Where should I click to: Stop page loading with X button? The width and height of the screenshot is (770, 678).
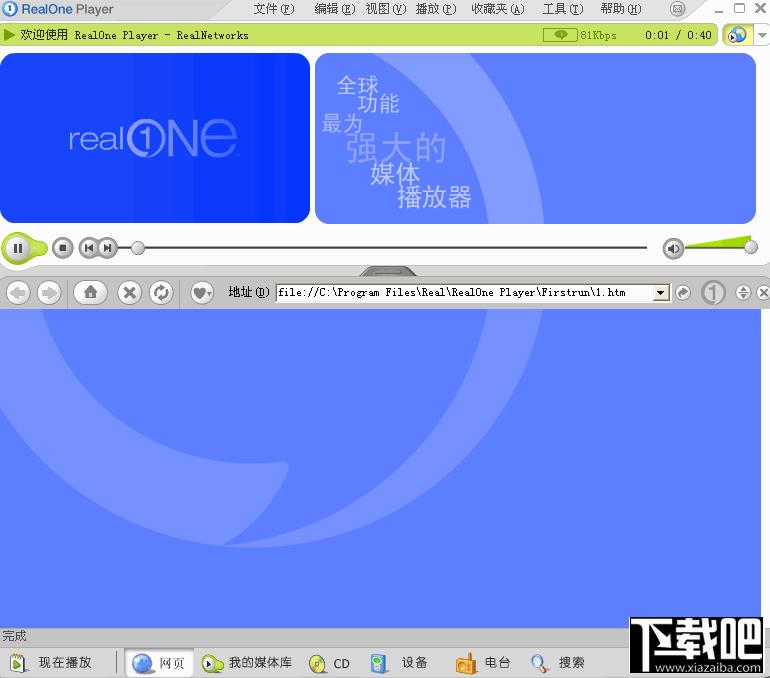pyautogui.click(x=129, y=293)
